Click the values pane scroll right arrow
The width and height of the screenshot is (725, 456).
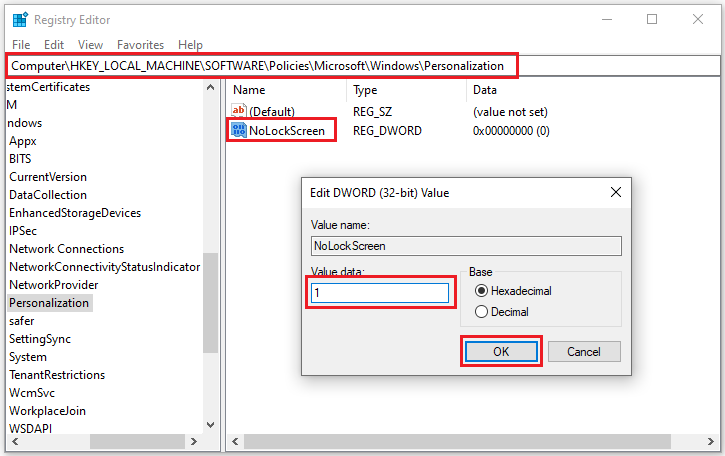pyautogui.click(x=710, y=442)
